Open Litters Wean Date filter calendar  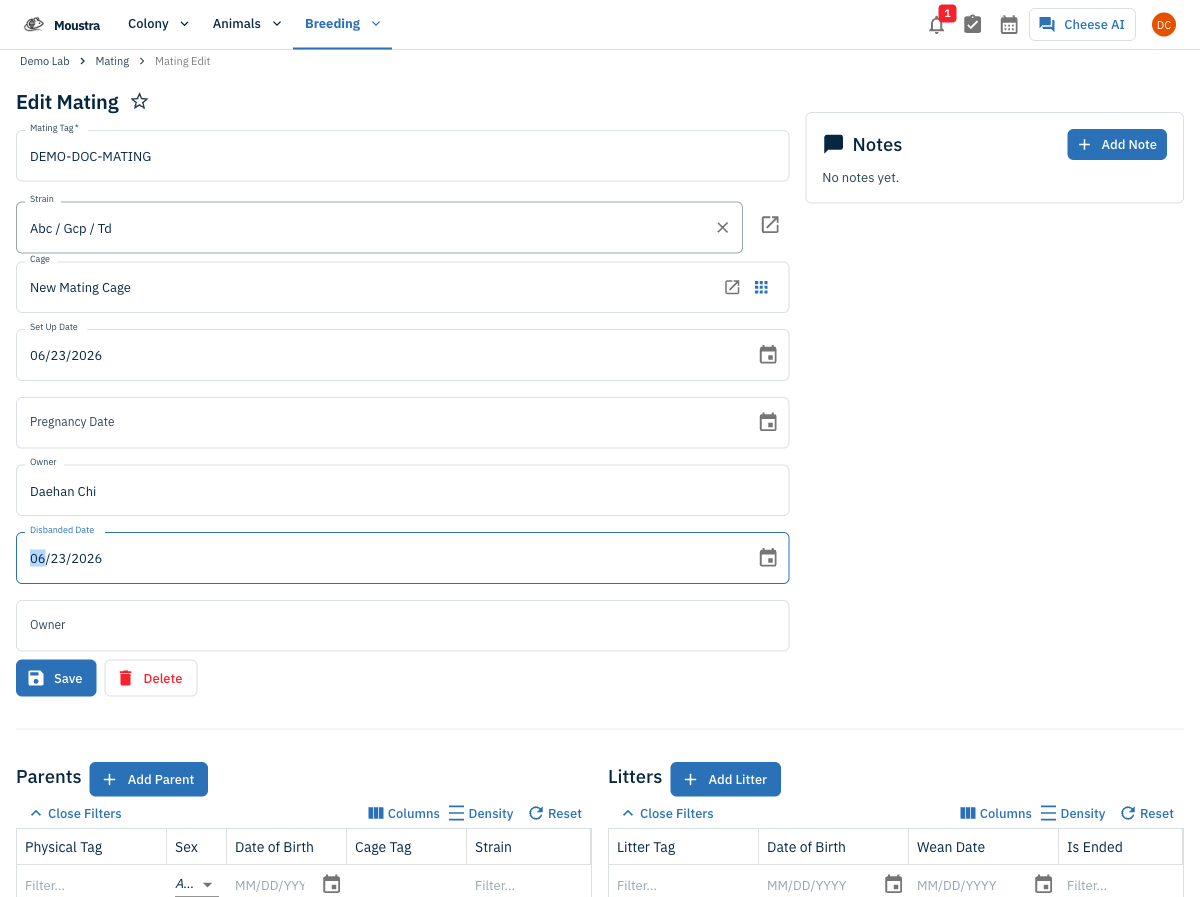(x=1044, y=884)
